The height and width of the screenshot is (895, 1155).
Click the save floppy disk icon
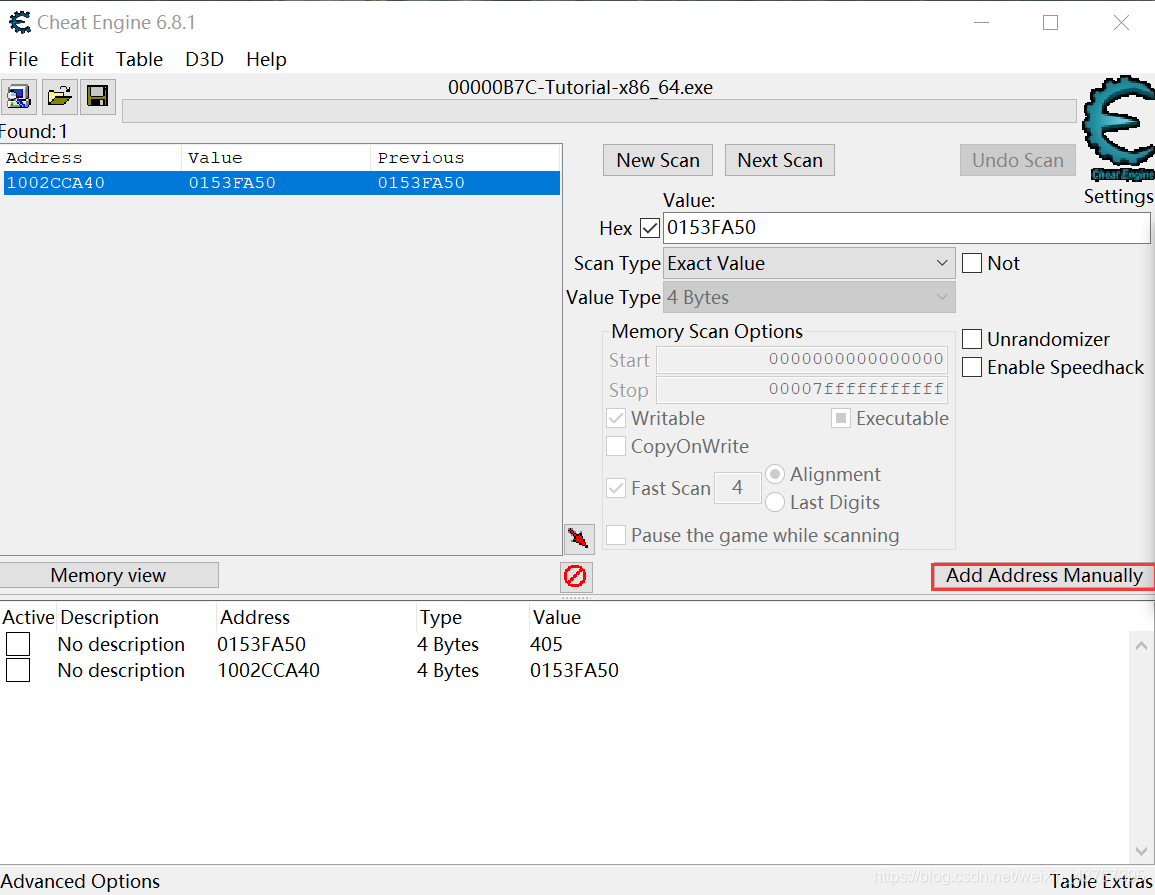[97, 96]
